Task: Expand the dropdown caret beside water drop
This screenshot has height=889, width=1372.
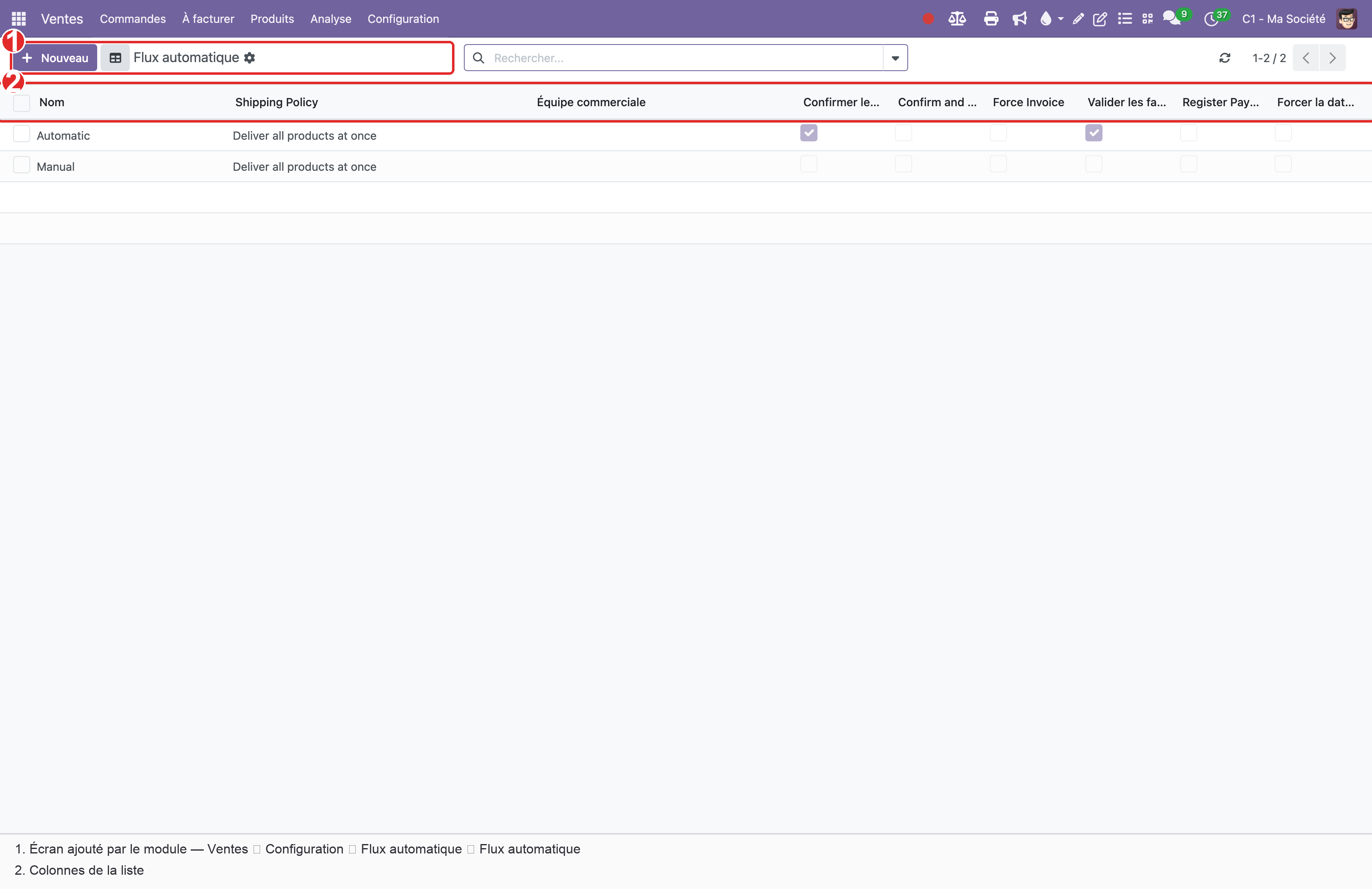Action: tap(1061, 19)
